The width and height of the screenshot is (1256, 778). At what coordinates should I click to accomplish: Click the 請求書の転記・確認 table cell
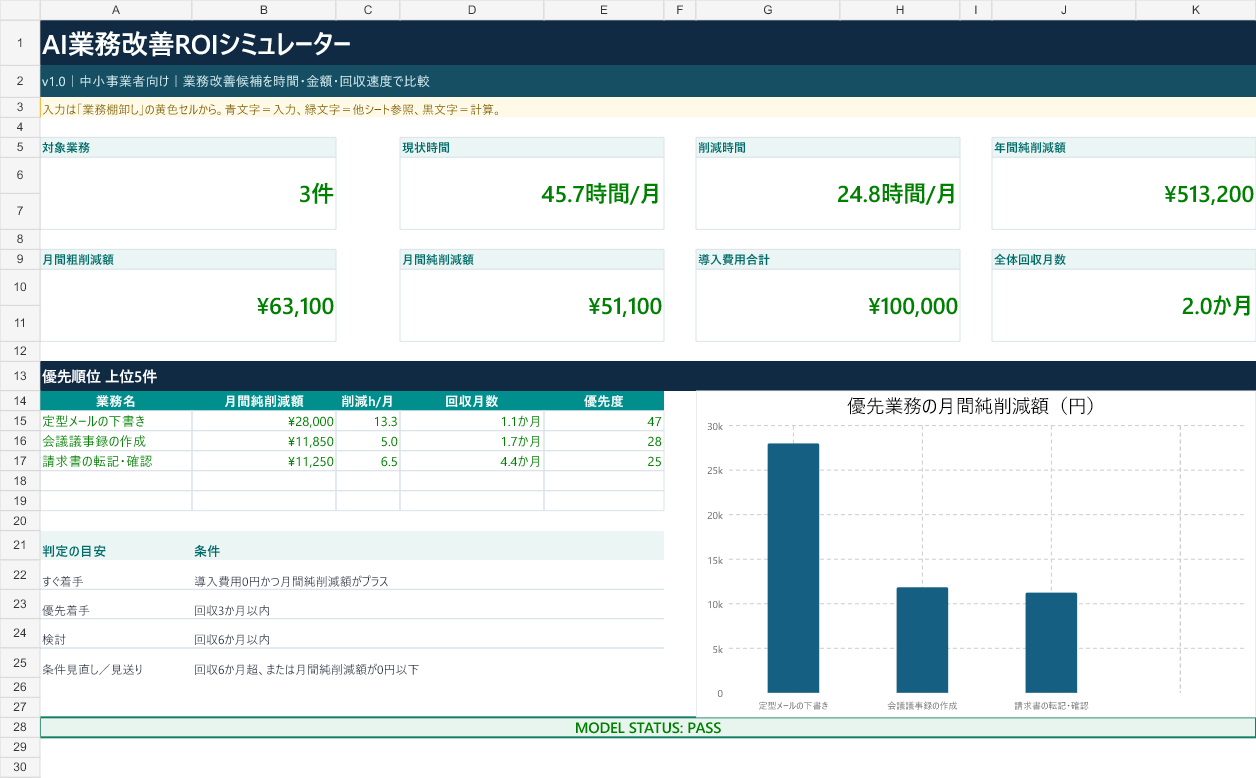pos(116,461)
